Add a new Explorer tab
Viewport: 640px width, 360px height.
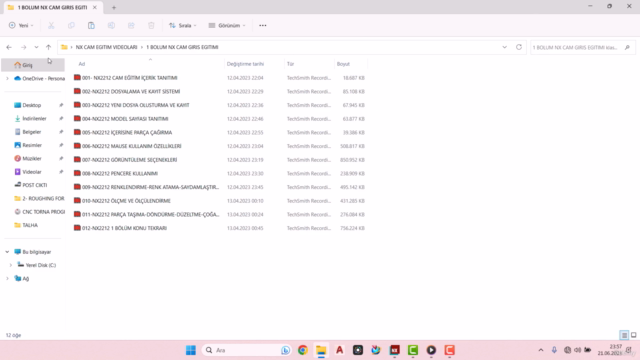[x=114, y=7]
